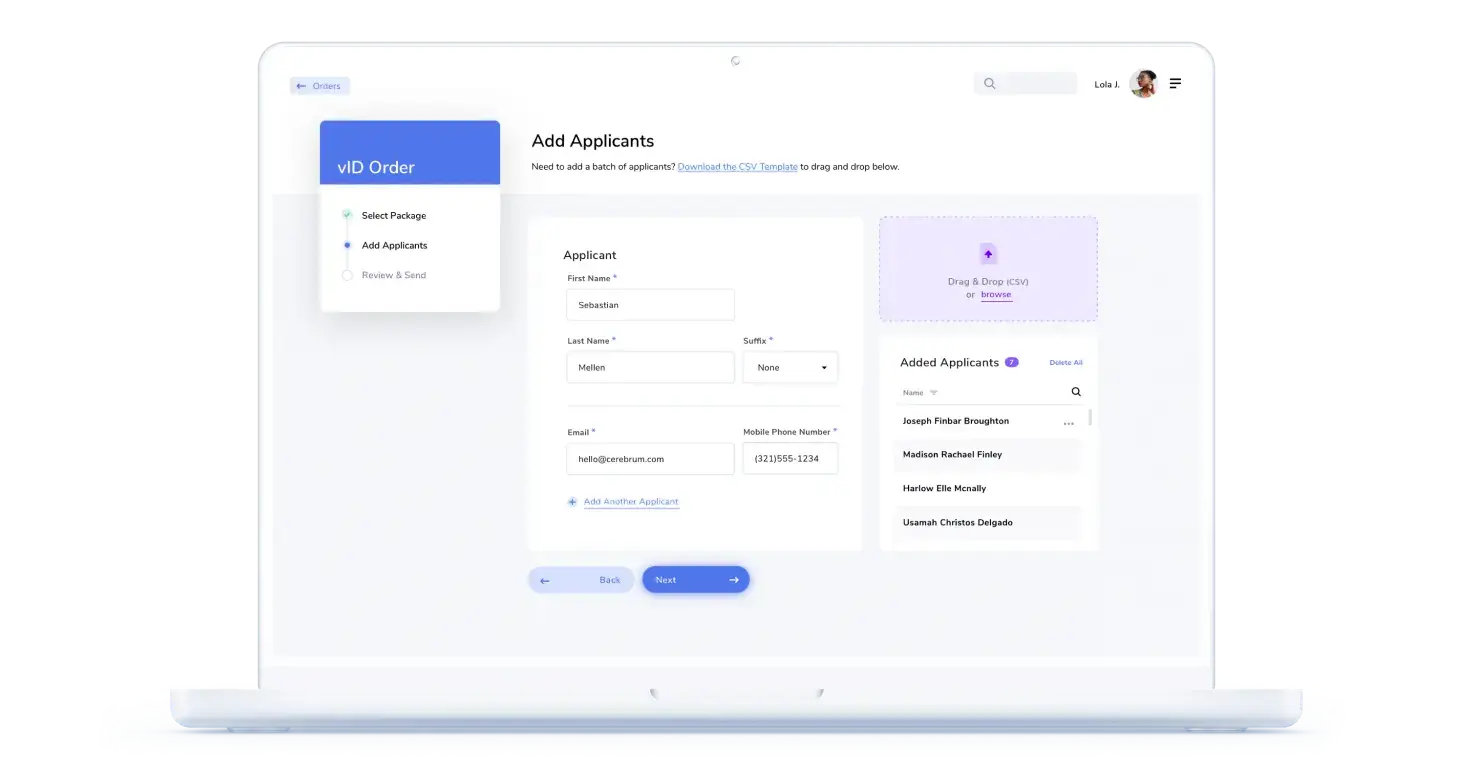Click the search magnifier in header
The width and height of the screenshot is (1470, 772).
[x=990, y=84]
